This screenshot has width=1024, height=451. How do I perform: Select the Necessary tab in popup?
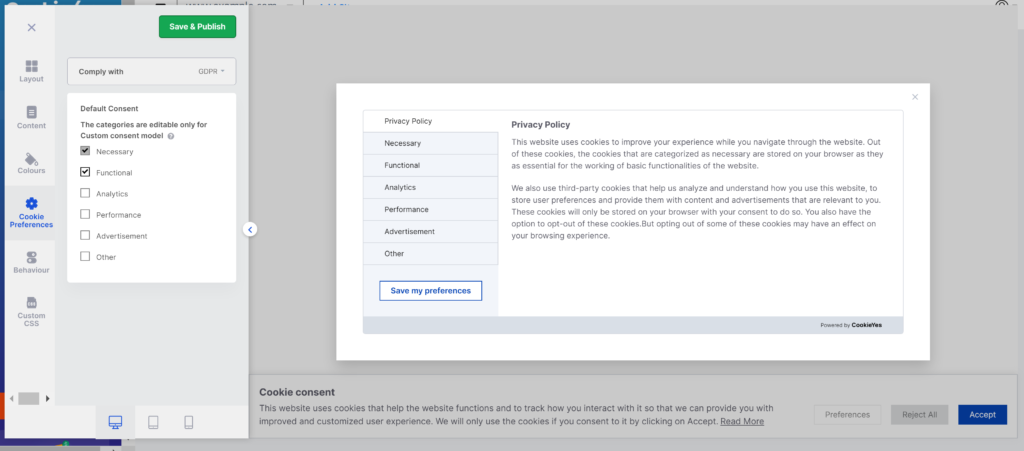point(430,144)
